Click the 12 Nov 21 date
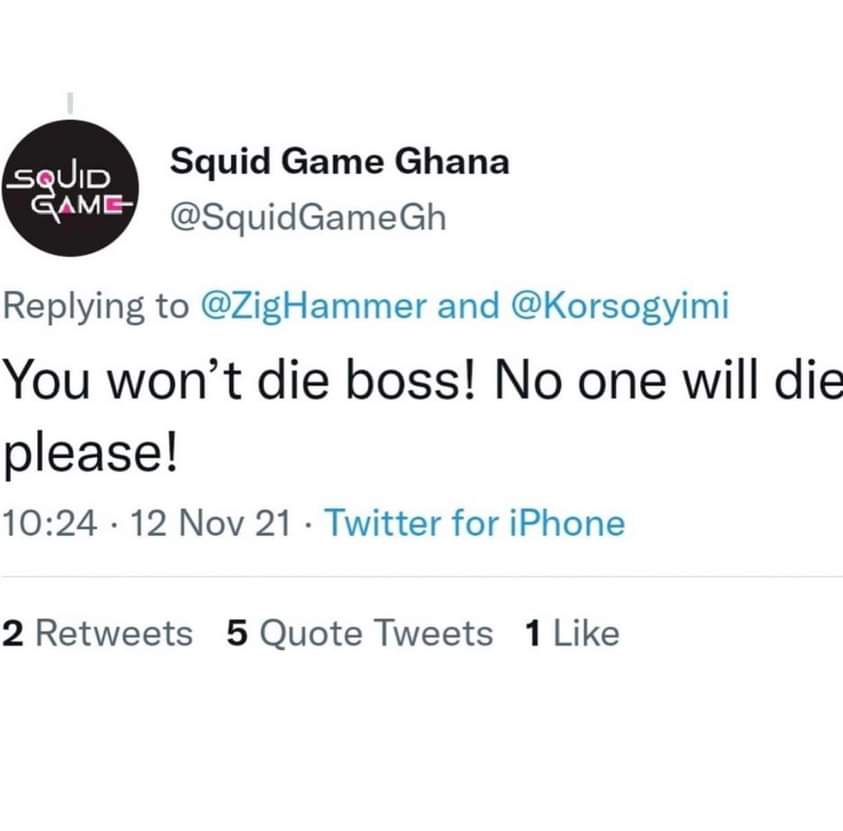This screenshot has width=843, height=831. (211, 523)
